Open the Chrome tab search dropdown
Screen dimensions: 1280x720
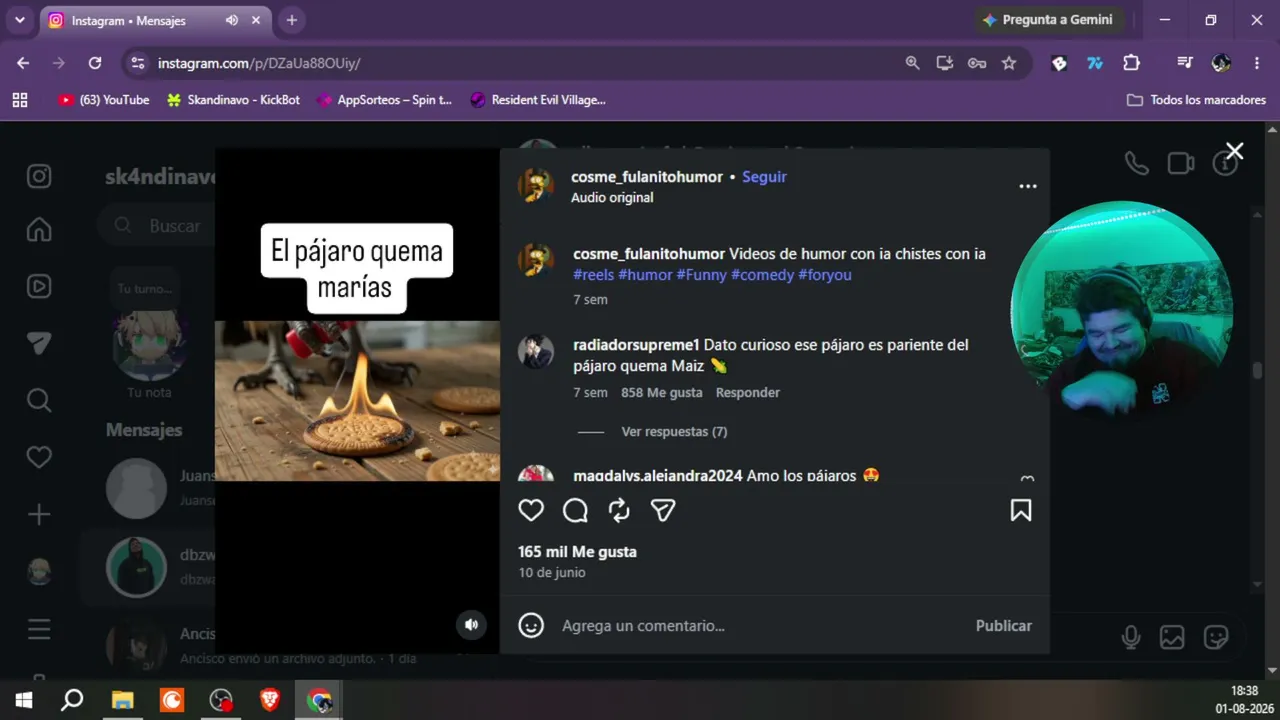[x=19, y=20]
